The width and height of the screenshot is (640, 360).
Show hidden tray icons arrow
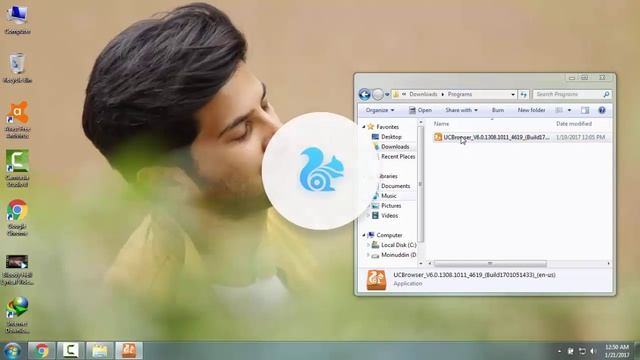(559, 351)
